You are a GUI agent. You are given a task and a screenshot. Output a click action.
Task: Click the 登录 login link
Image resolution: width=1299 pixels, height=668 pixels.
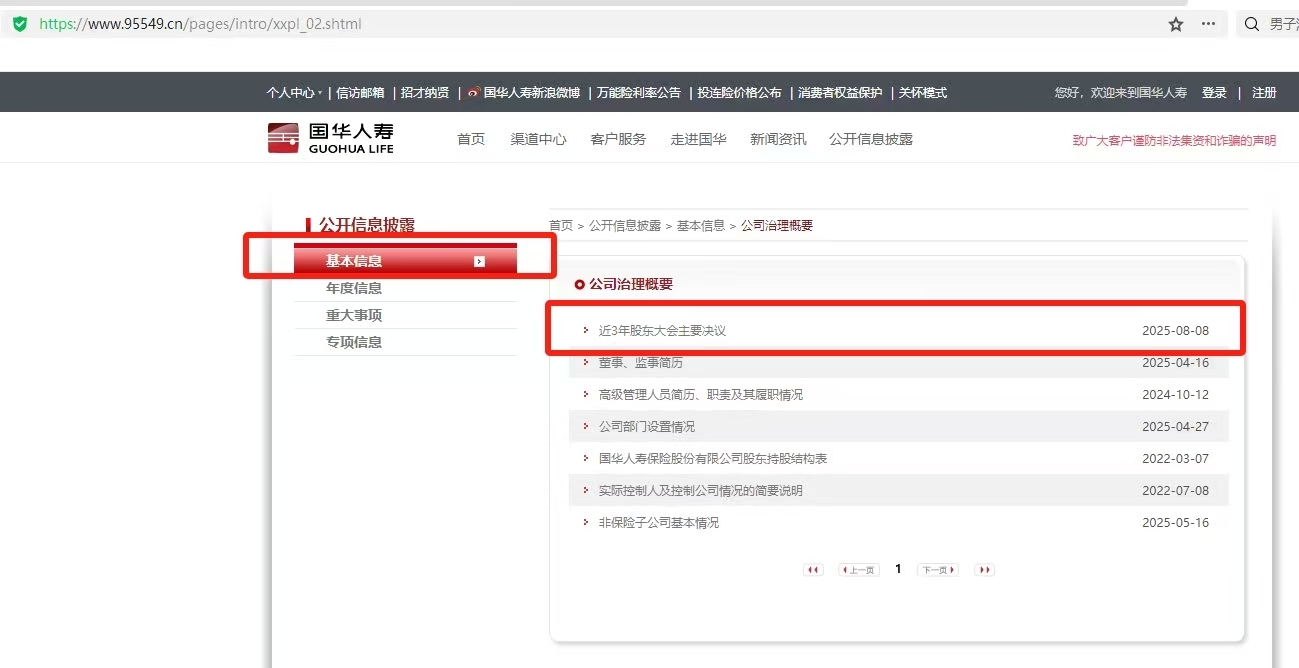[x=1214, y=92]
